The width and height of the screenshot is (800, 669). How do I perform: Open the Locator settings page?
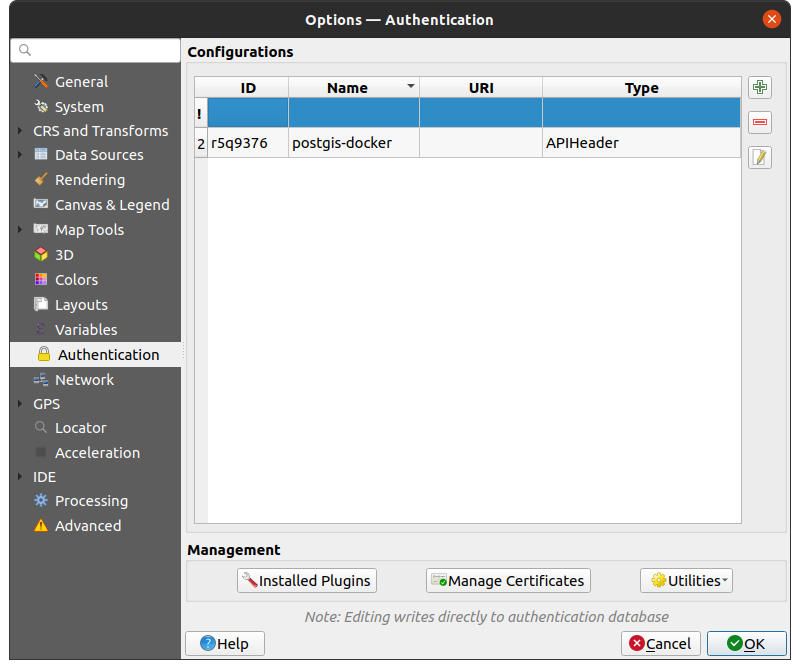click(82, 427)
